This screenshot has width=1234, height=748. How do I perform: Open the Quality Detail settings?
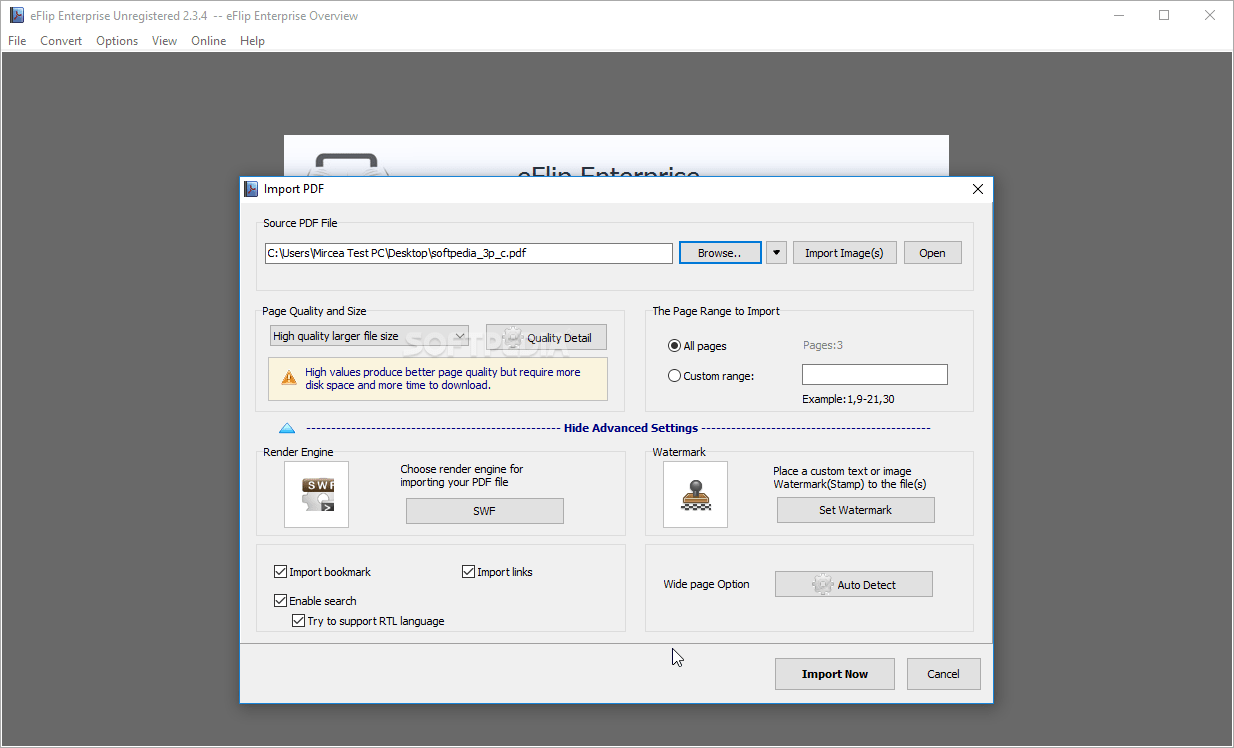pos(546,338)
